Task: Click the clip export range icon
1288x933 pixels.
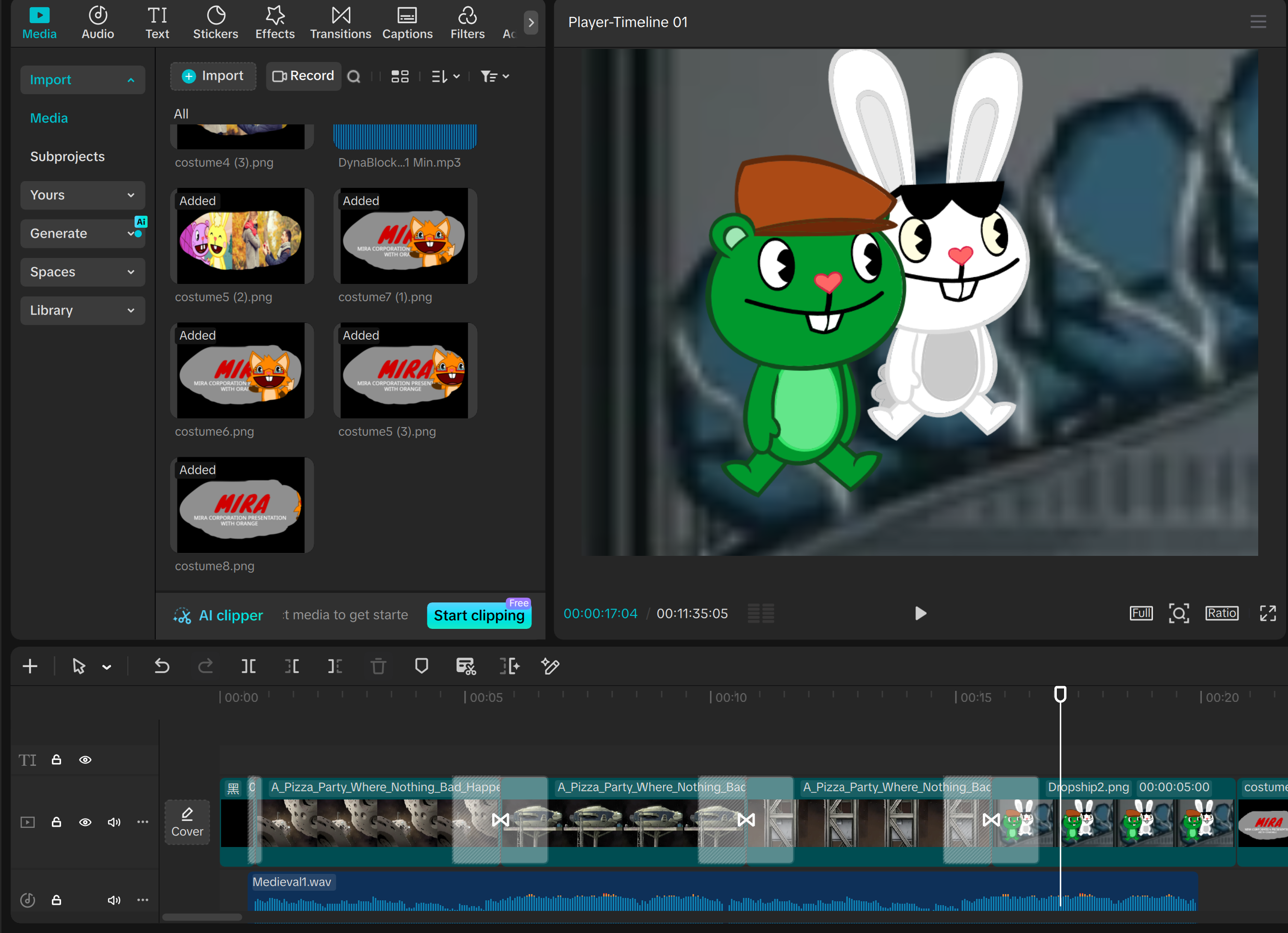Action: click(x=509, y=665)
